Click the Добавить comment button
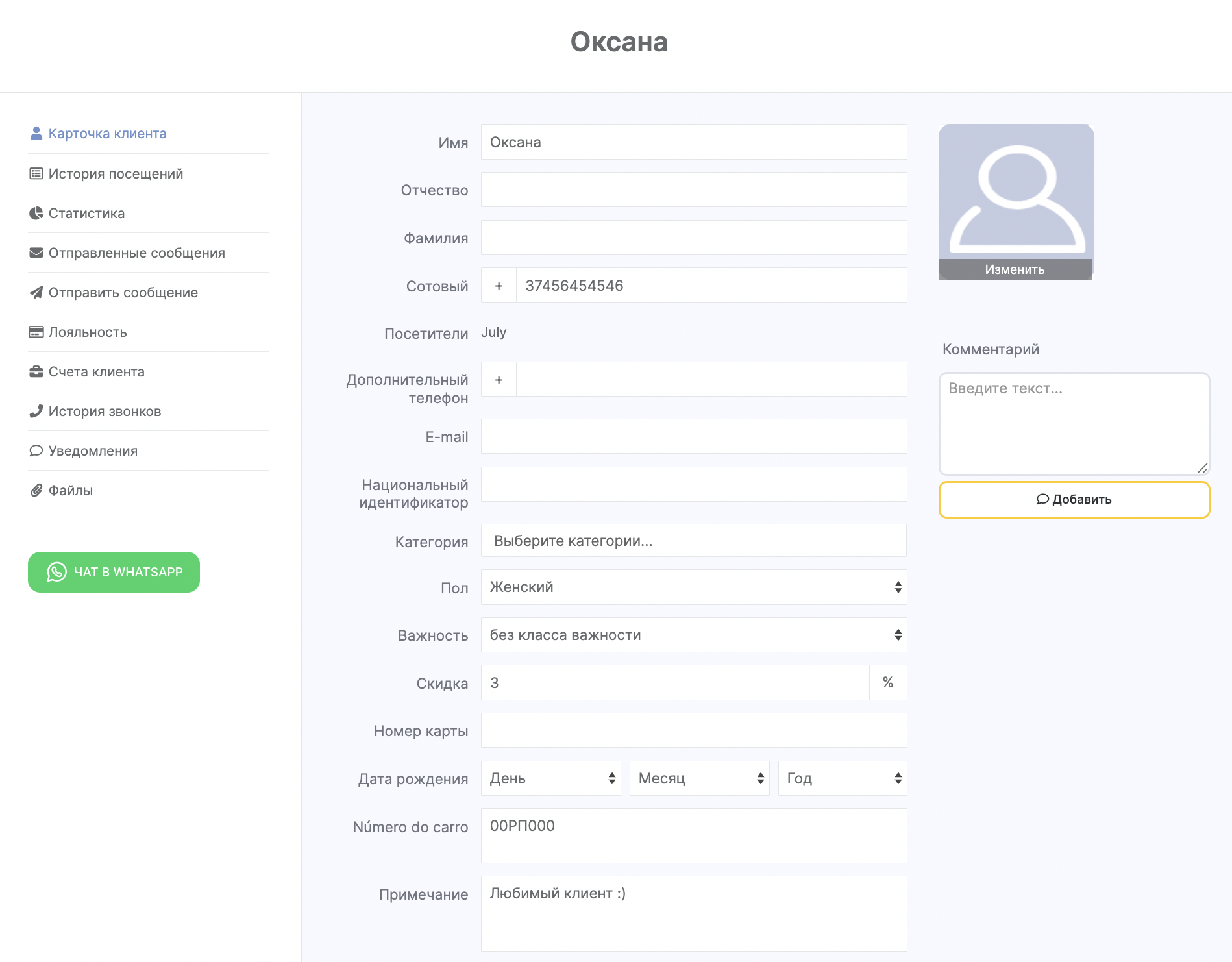 click(1074, 500)
